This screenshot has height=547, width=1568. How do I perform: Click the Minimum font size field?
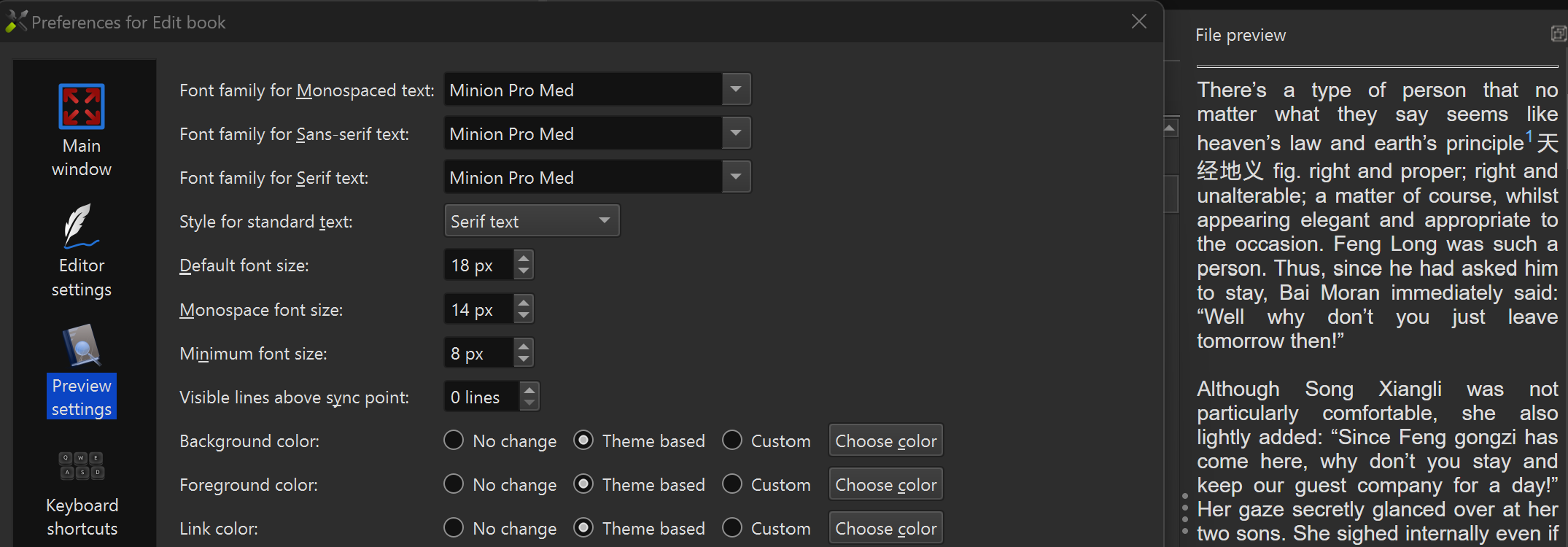click(x=478, y=353)
